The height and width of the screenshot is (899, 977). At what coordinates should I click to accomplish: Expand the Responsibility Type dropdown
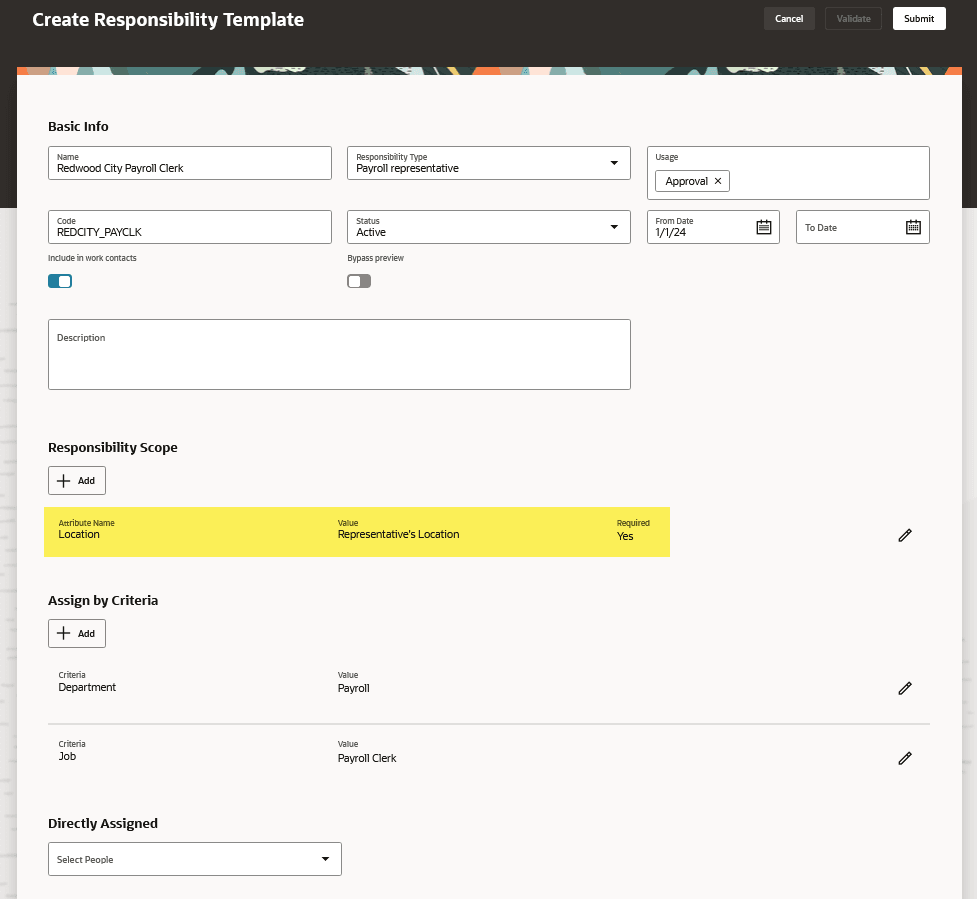(488, 163)
